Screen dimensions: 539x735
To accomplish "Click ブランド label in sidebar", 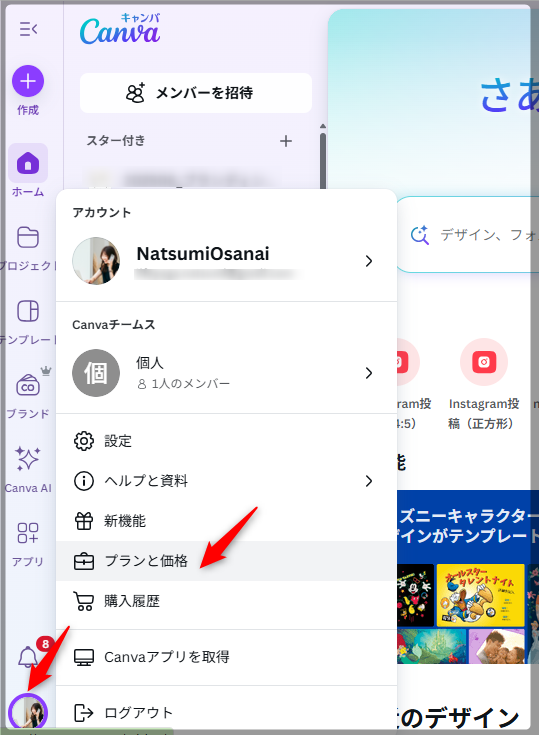I will (28, 413).
